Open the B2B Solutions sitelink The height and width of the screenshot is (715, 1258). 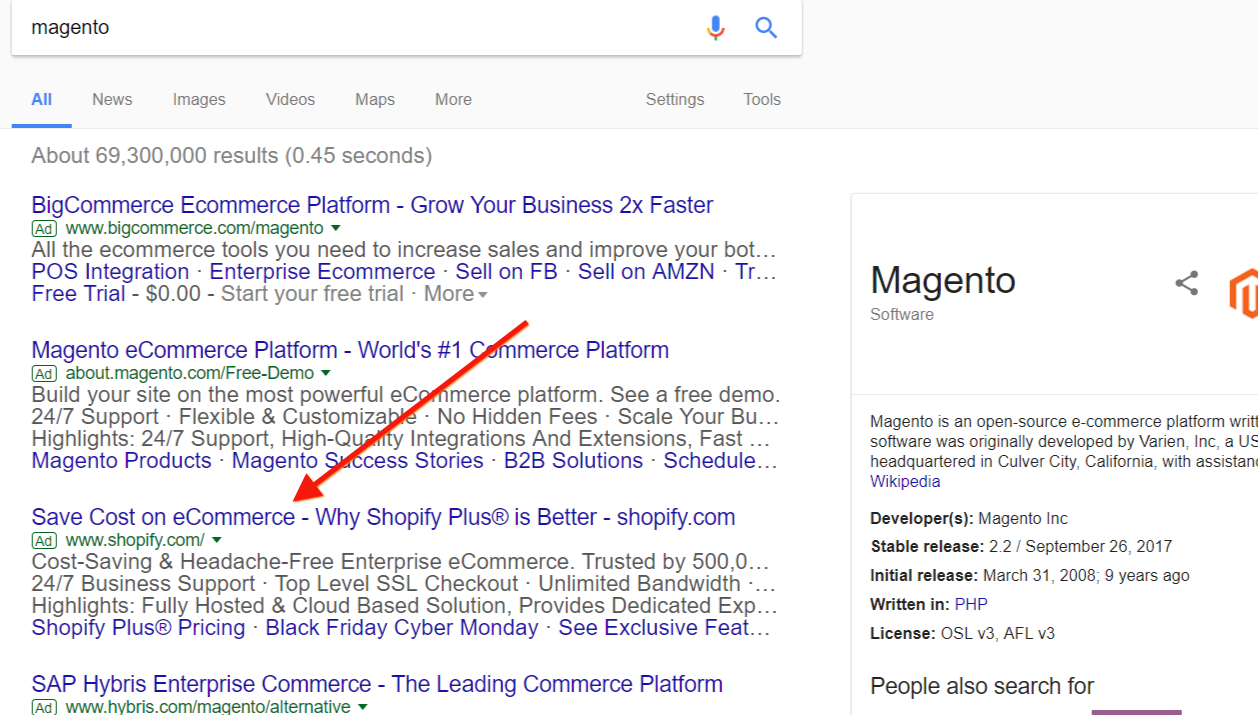point(573,461)
